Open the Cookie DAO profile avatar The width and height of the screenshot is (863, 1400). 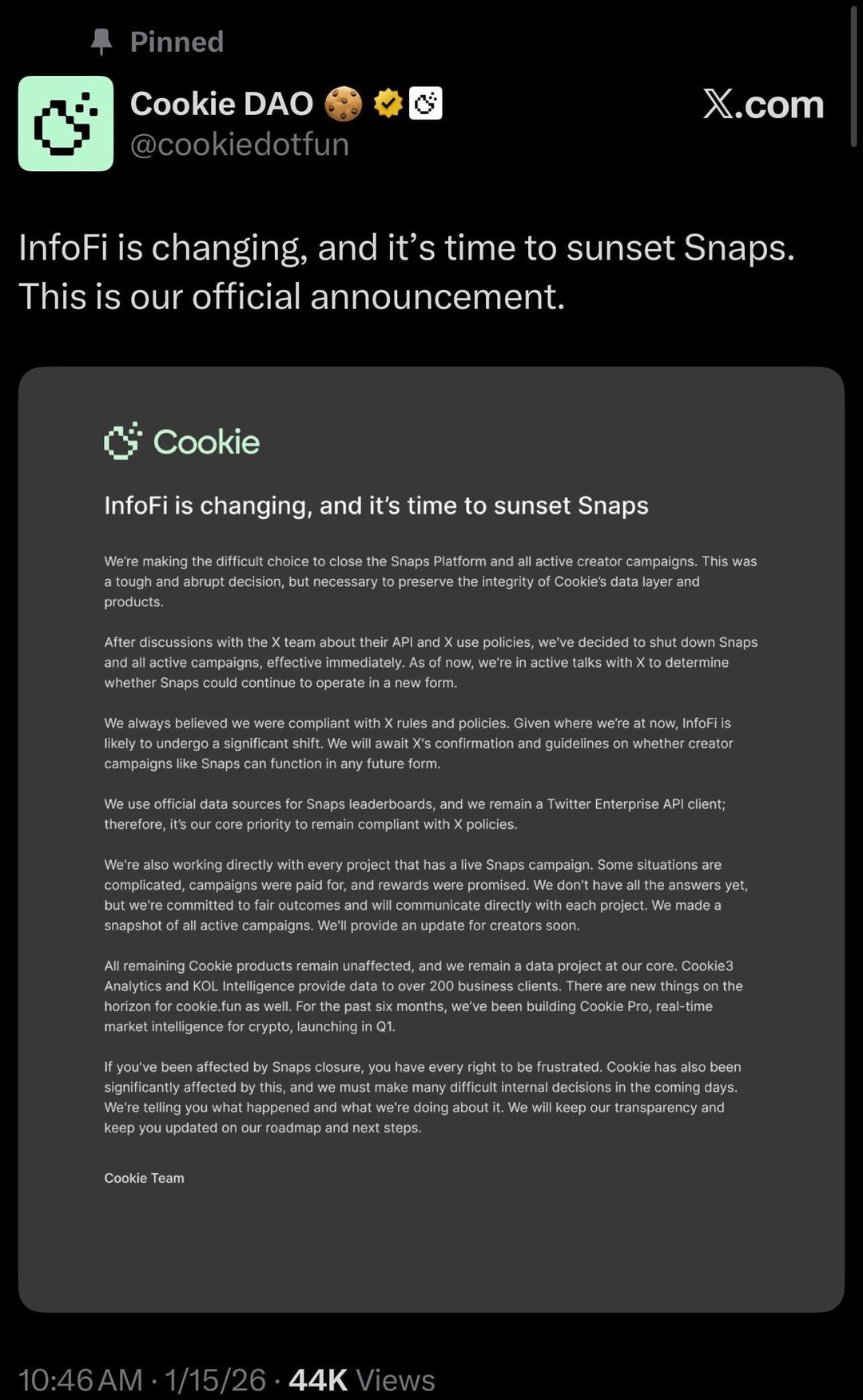coord(66,124)
